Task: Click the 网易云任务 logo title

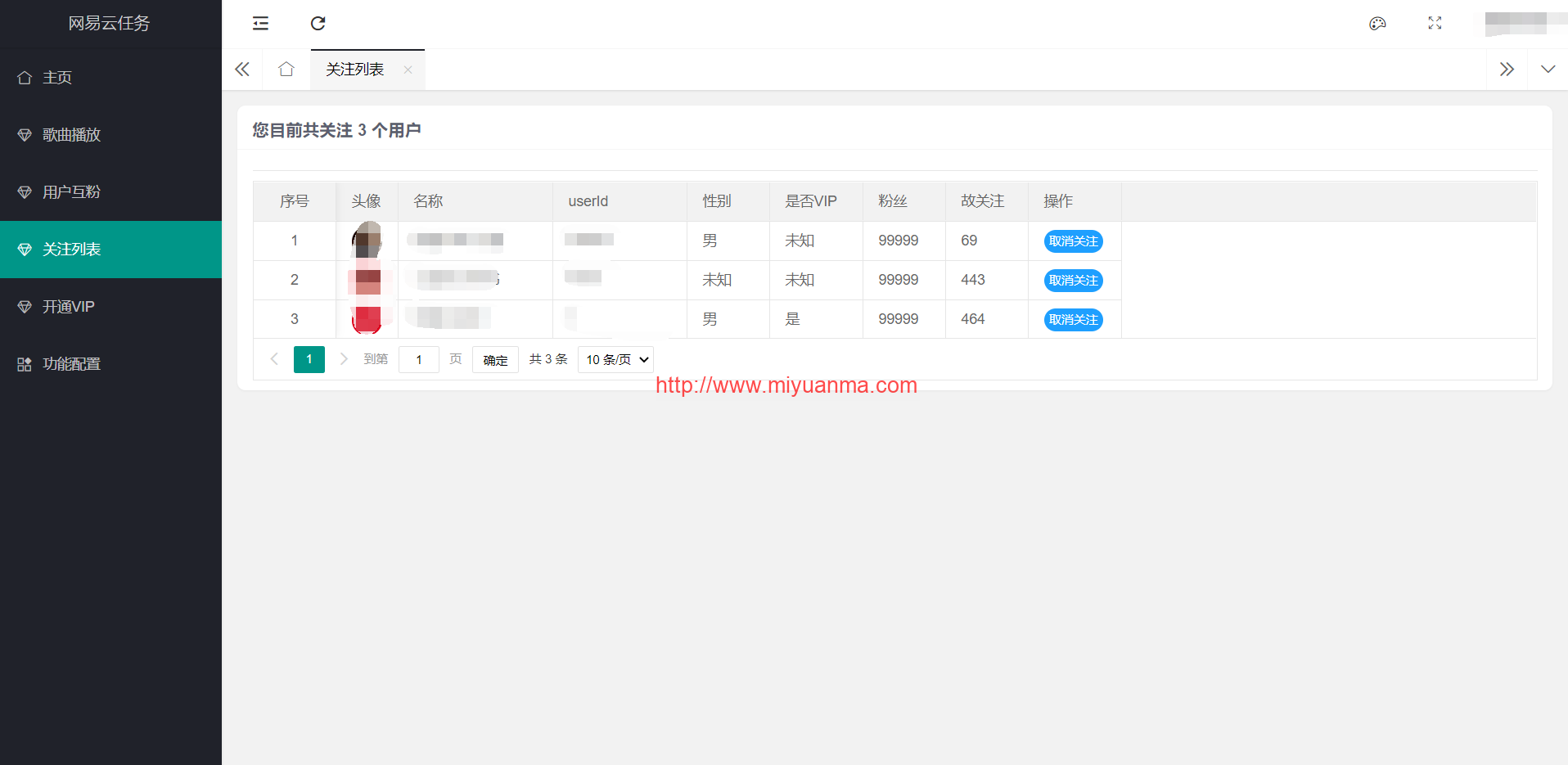Action: 110,24
